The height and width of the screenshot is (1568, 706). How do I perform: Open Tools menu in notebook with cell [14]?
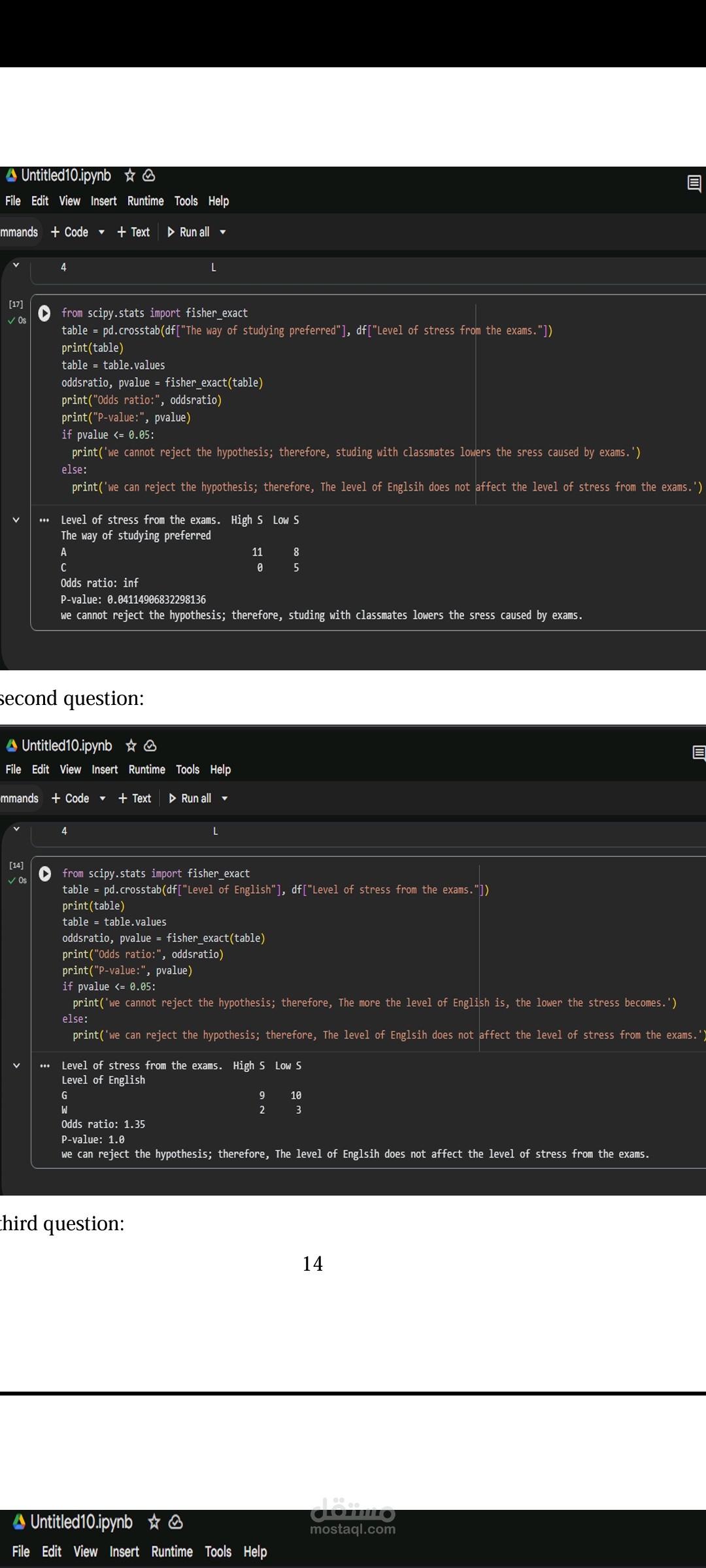(188, 770)
